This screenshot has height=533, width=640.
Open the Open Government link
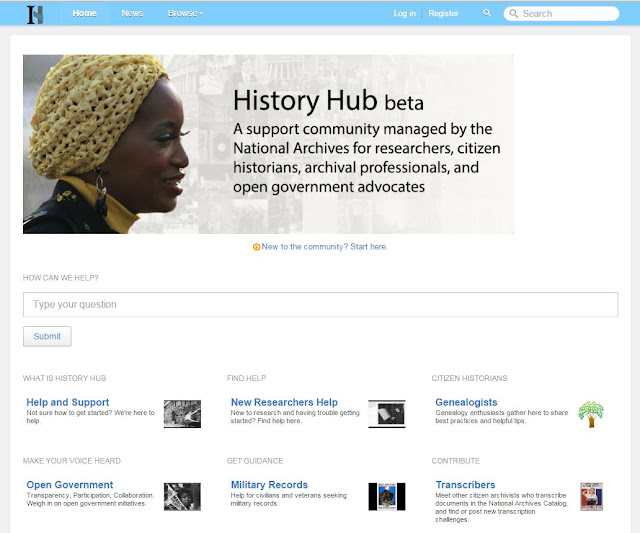tap(70, 485)
